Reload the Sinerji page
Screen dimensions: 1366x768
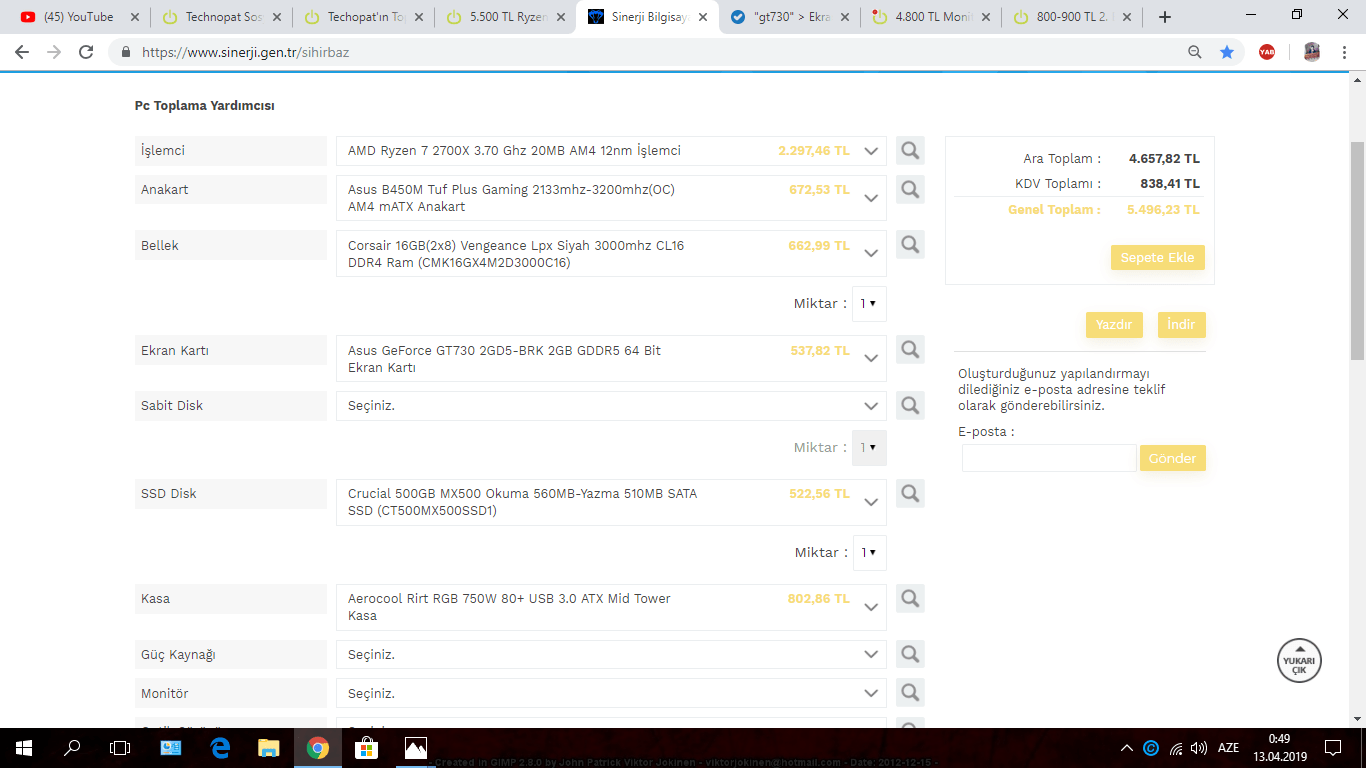86,52
